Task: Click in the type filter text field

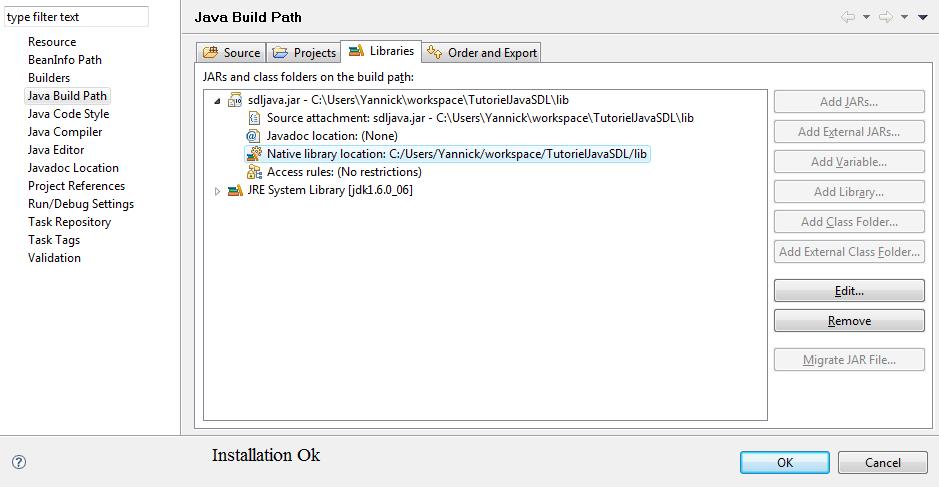Action: pos(76,17)
